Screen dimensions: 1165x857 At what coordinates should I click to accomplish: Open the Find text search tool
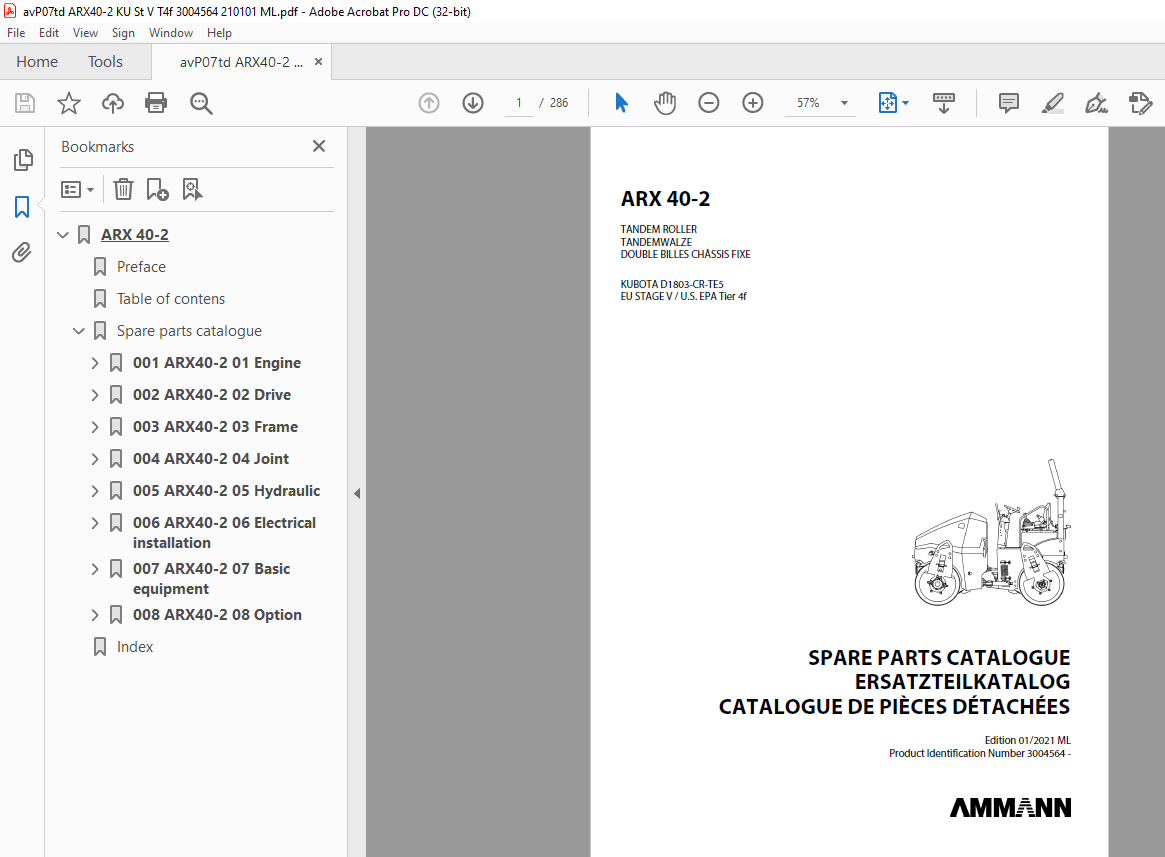(x=201, y=103)
